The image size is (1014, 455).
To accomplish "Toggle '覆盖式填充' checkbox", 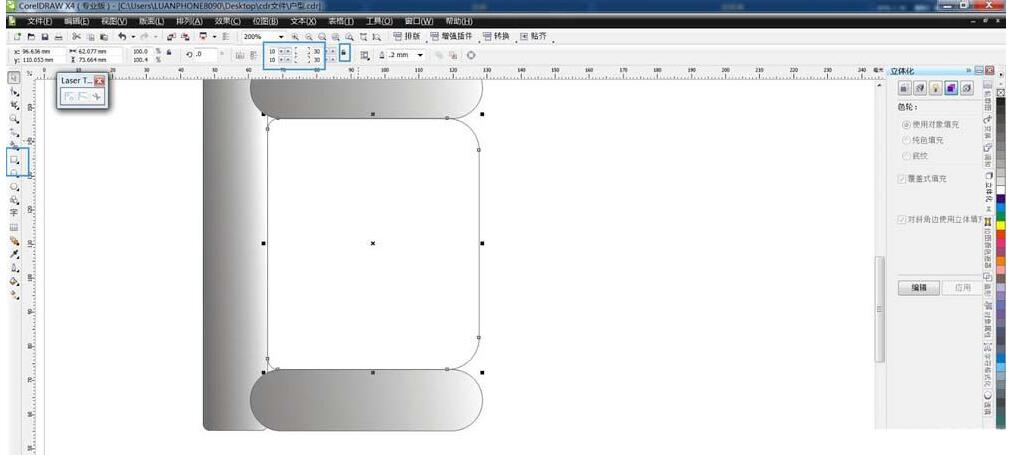I will [903, 179].
